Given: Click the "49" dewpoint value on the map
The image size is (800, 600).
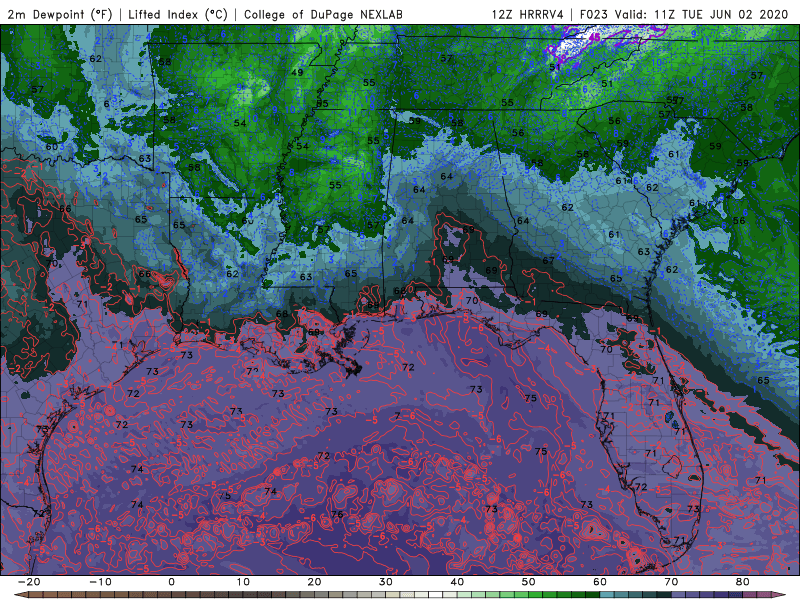Looking at the screenshot, I should click(297, 72).
